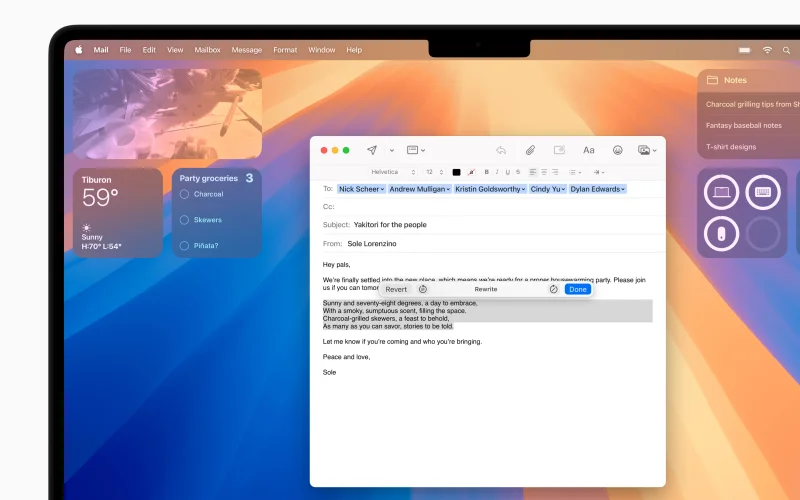Open the photo widget thumbnail
The width and height of the screenshot is (800, 500).
167,114
